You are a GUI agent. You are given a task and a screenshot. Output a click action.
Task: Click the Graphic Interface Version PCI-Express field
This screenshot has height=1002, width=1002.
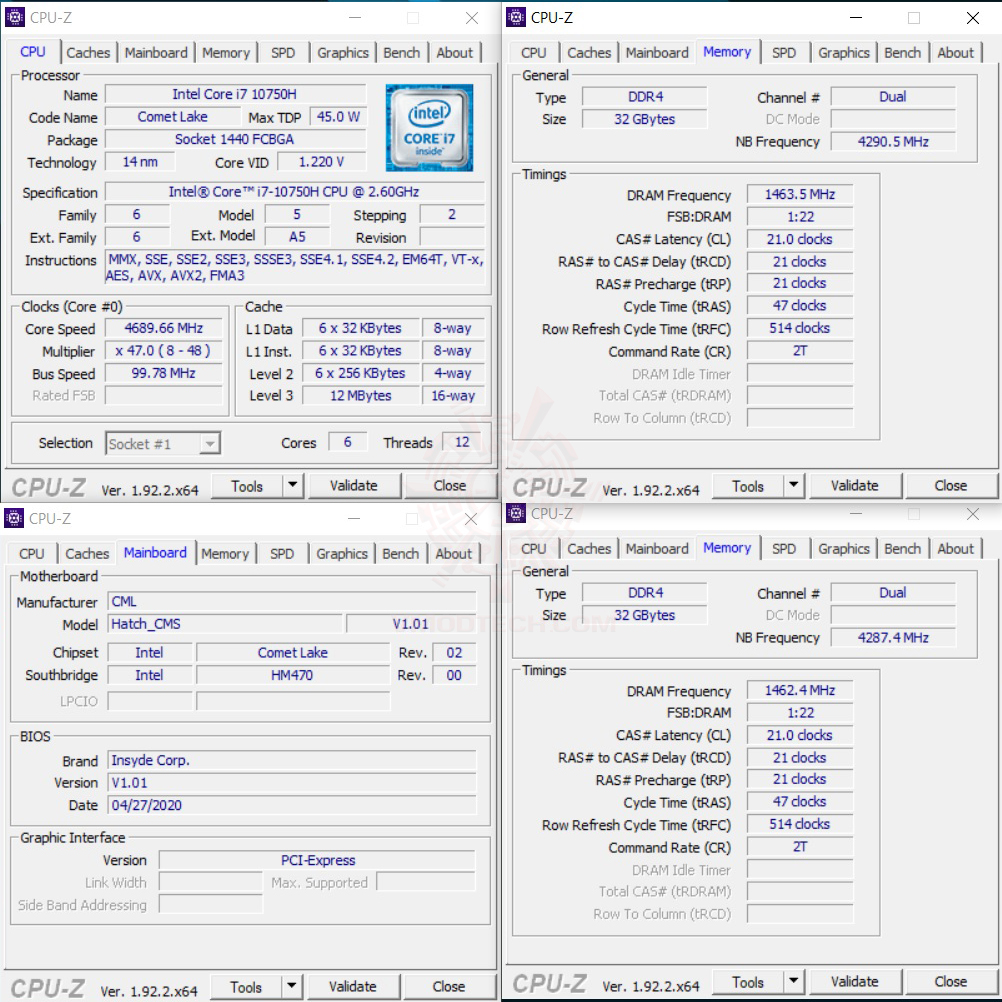click(318, 860)
